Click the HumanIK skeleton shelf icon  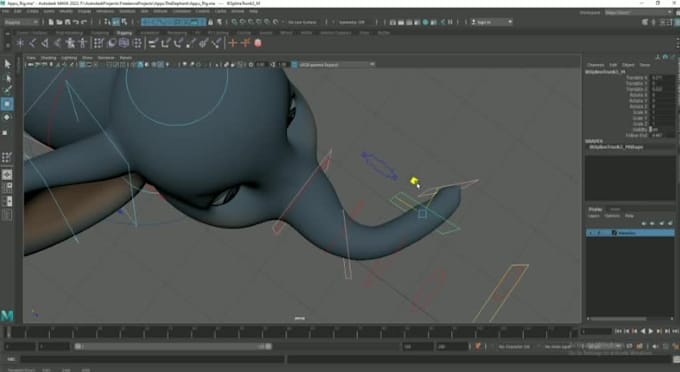82,43
